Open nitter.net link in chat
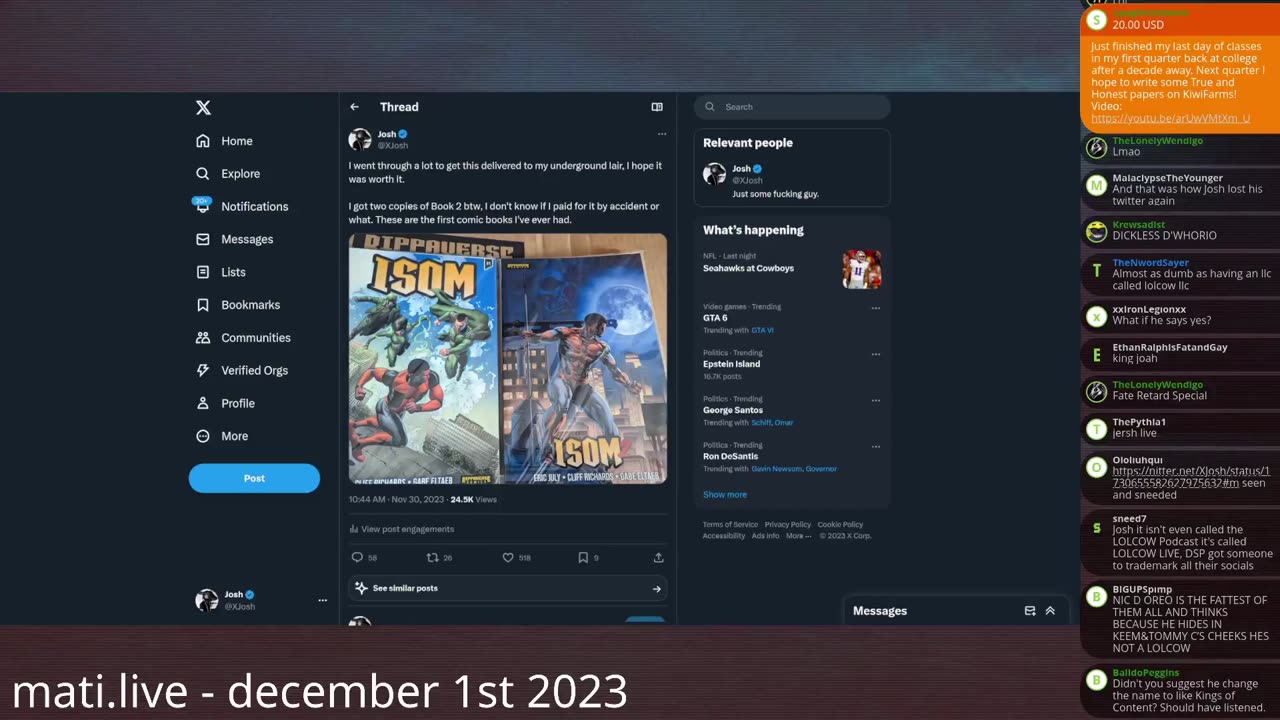This screenshot has width=1280, height=720. 1191,477
